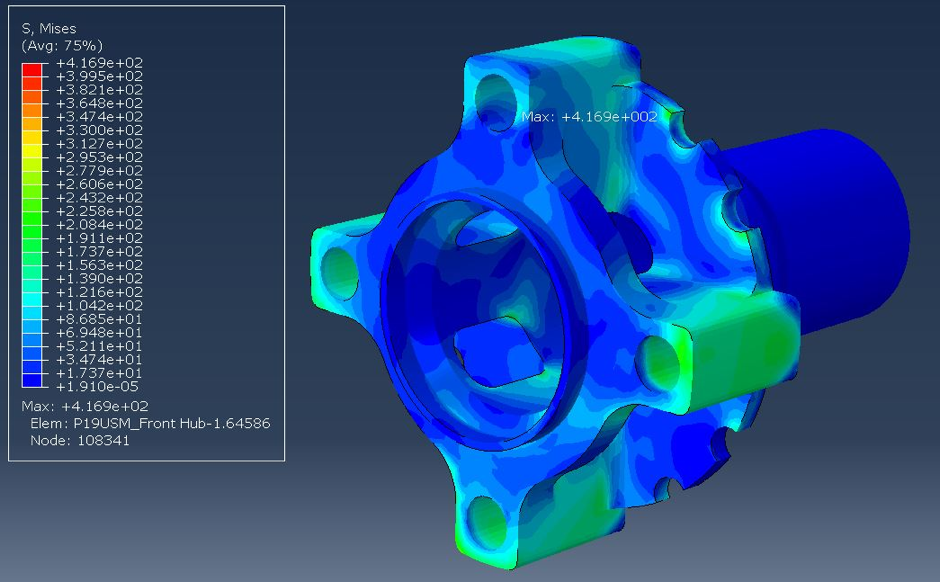Click the "Max: +4.169e+02" legend footer text

[x=85, y=406]
